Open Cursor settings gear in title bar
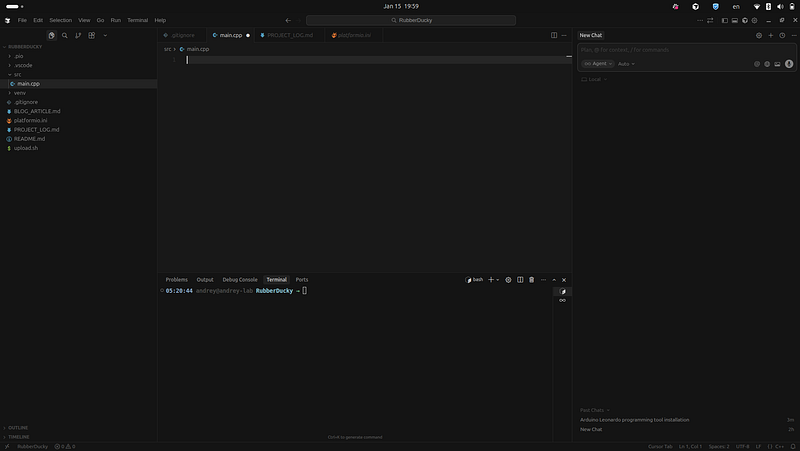 [x=754, y=20]
